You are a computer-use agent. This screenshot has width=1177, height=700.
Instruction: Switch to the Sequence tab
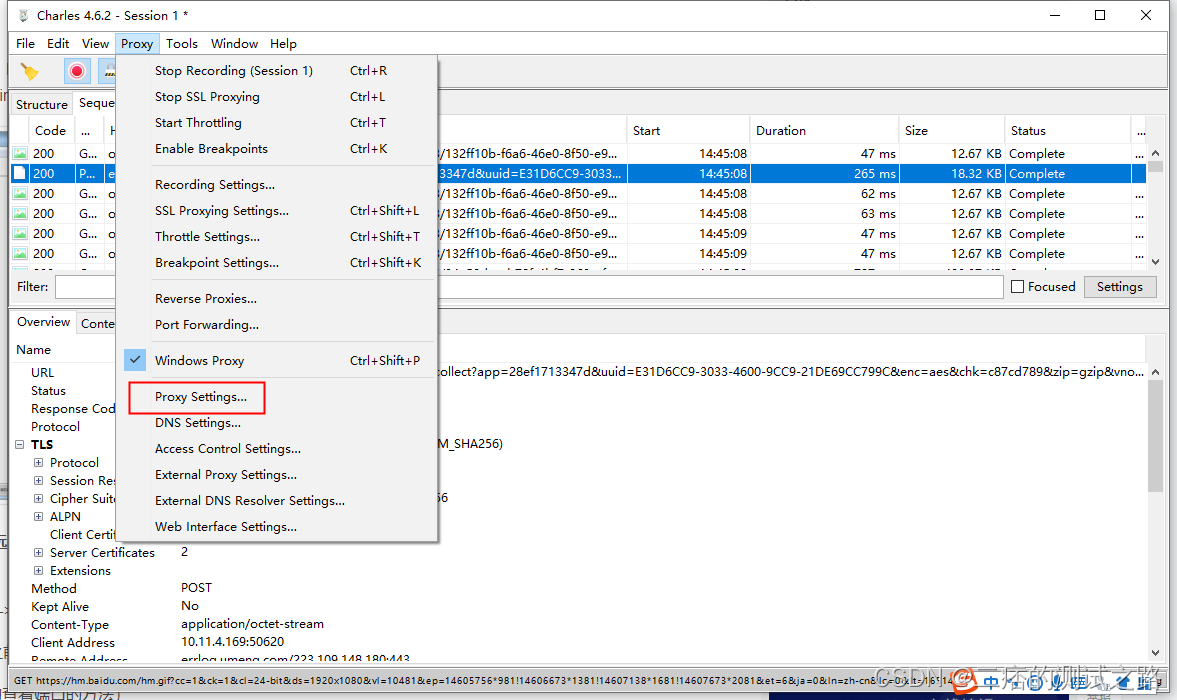pos(95,103)
